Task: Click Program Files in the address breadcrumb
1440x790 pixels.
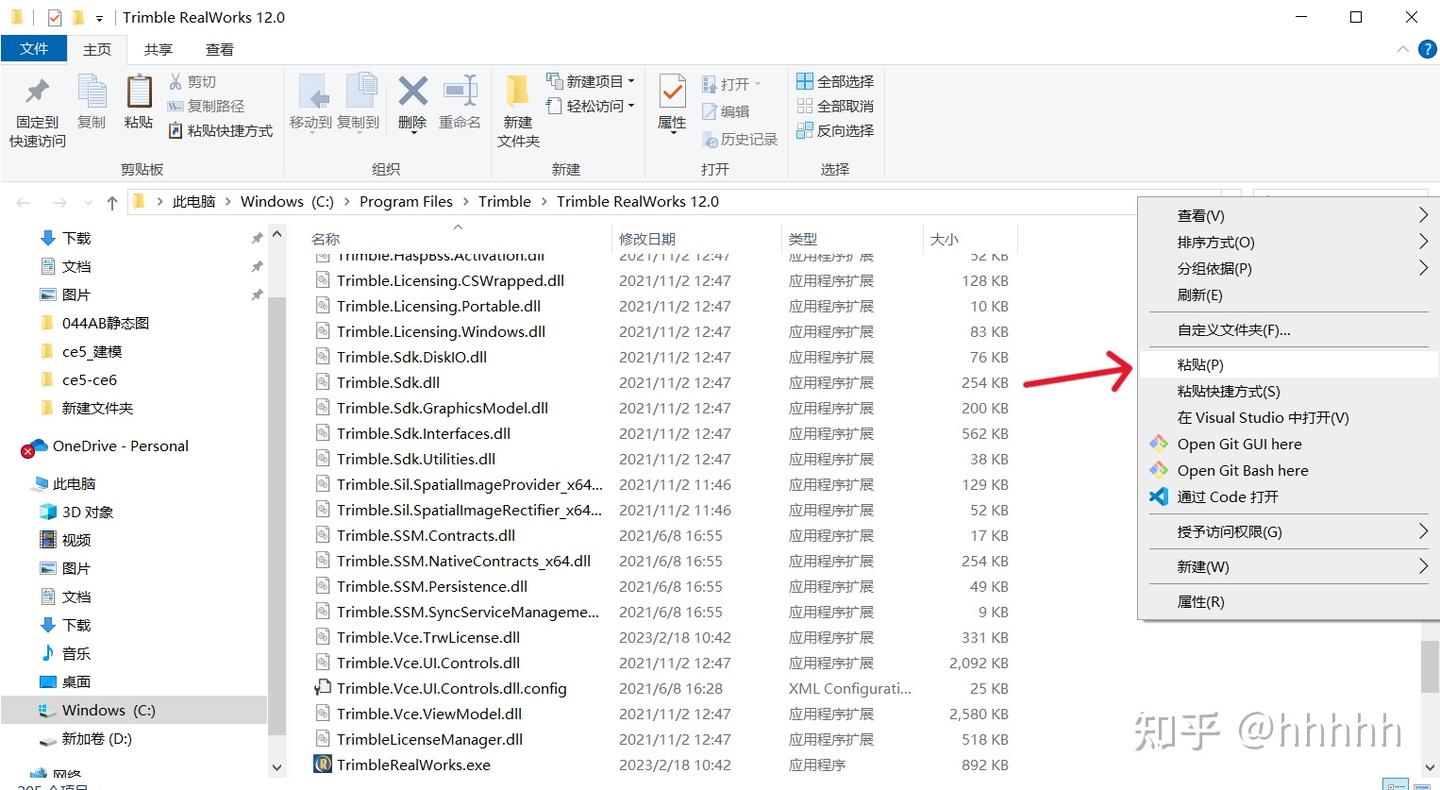Action: 406,202
